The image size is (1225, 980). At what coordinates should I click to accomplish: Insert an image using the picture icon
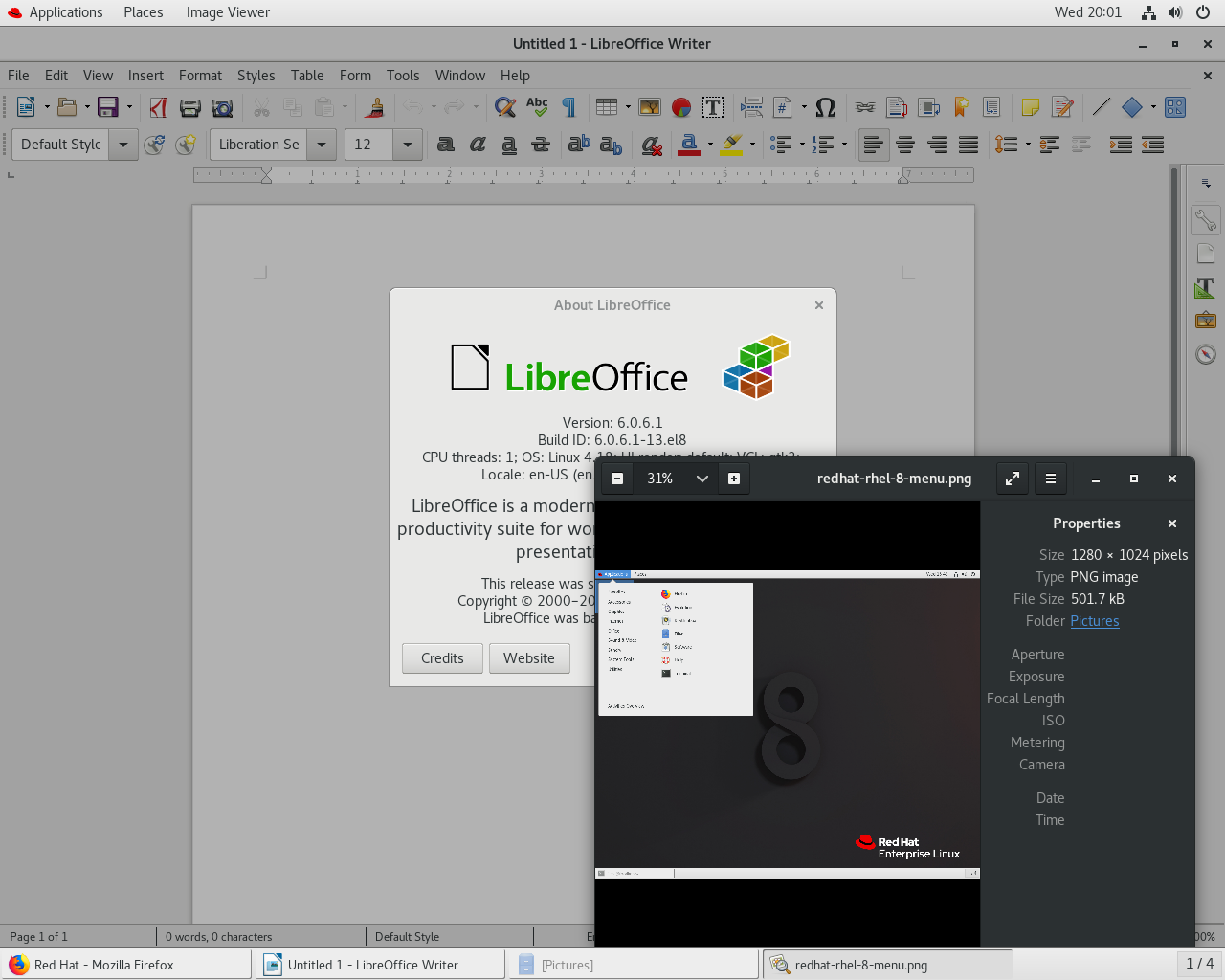[x=650, y=107]
